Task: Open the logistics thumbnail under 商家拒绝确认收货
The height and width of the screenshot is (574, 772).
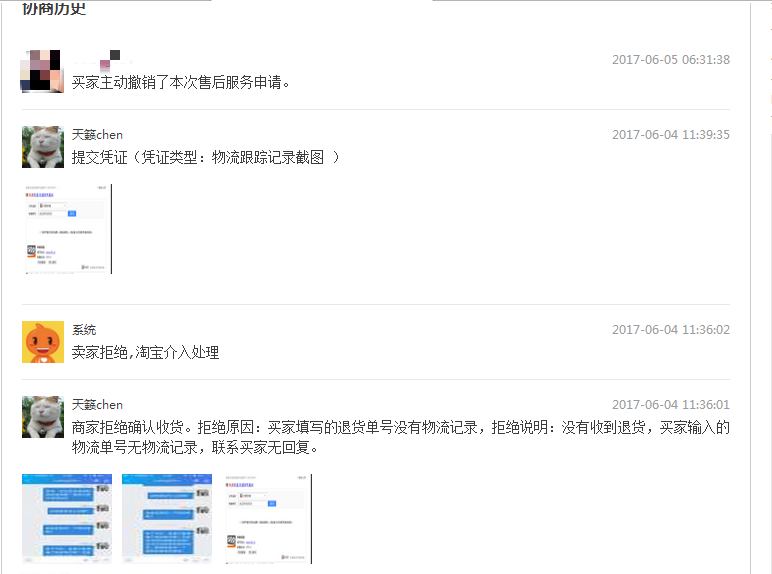Action: [268, 519]
